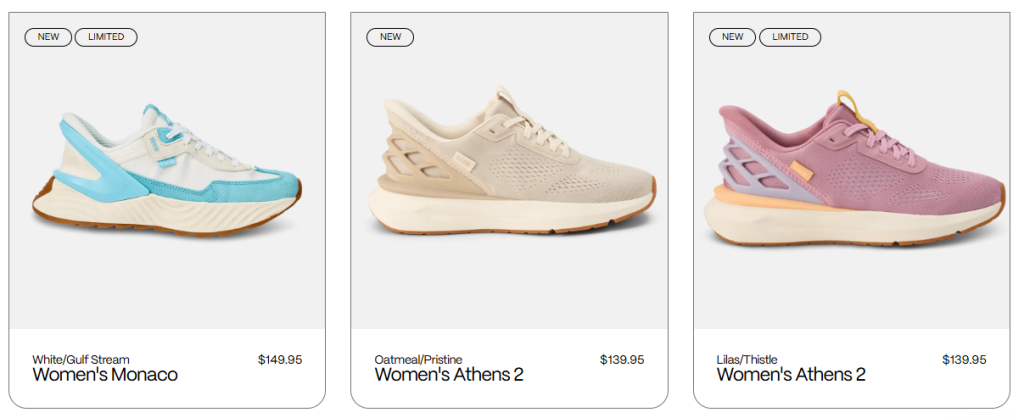Click the NEW badge on Women's Monaco card

(48, 37)
